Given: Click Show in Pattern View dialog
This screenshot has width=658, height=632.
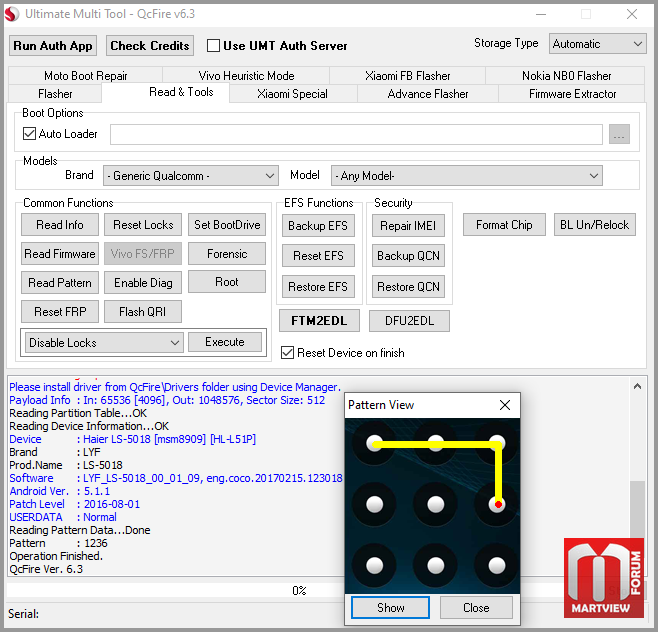Looking at the screenshot, I should (390, 608).
